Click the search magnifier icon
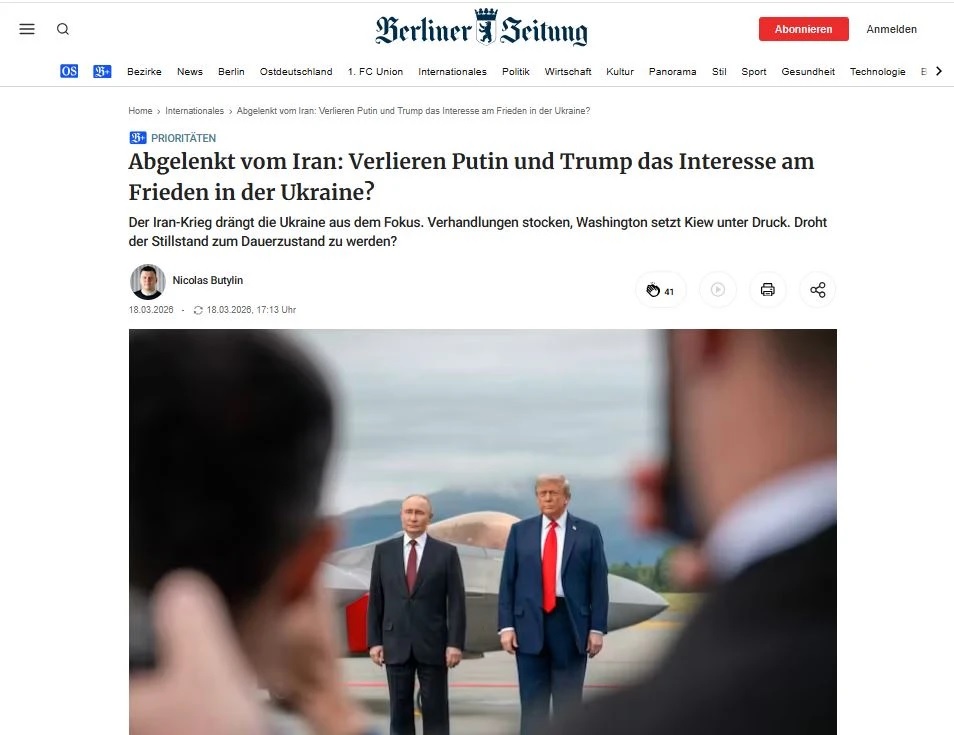954x735 pixels. tap(63, 29)
